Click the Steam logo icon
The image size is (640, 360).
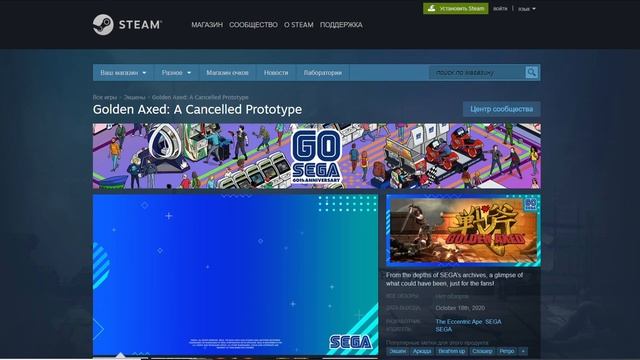coord(103,24)
